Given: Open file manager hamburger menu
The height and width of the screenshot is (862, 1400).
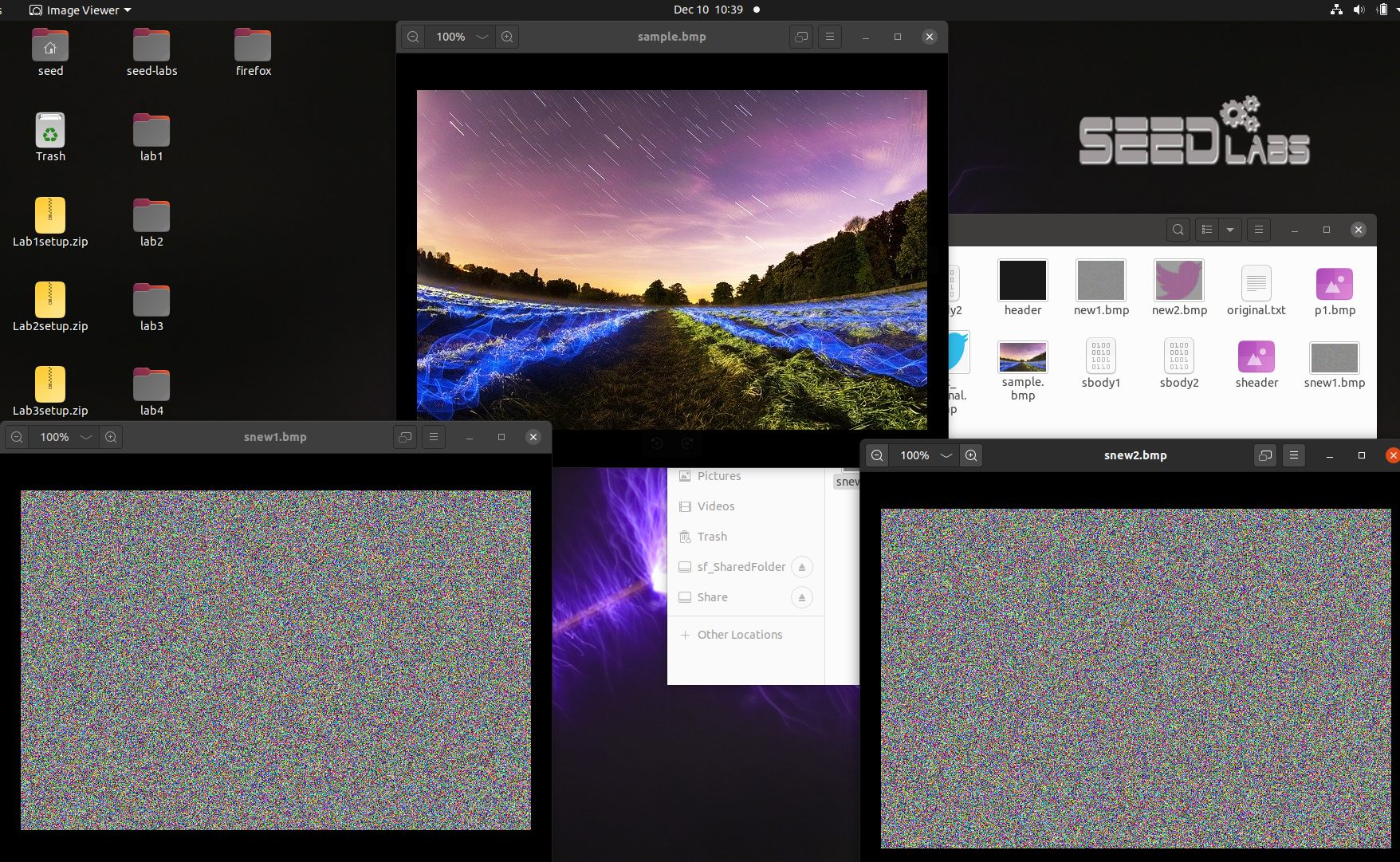Looking at the screenshot, I should 1259,230.
